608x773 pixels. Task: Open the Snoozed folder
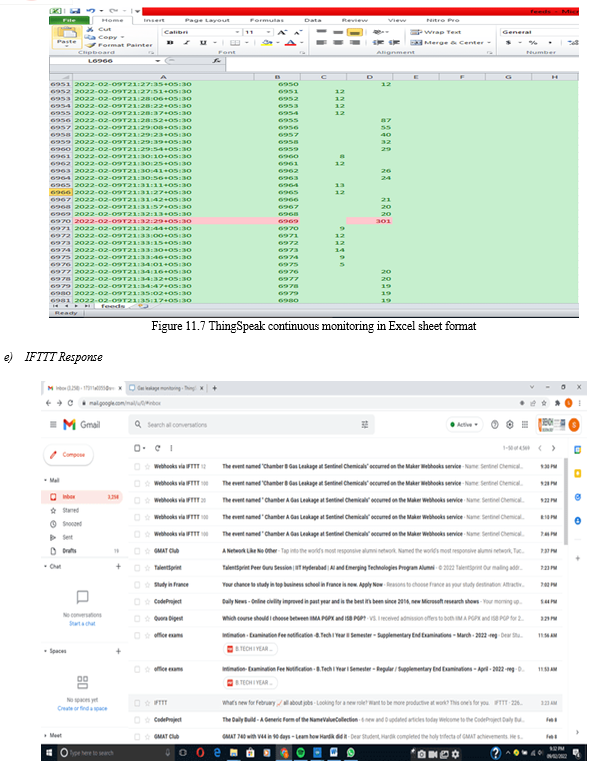[x=72, y=524]
